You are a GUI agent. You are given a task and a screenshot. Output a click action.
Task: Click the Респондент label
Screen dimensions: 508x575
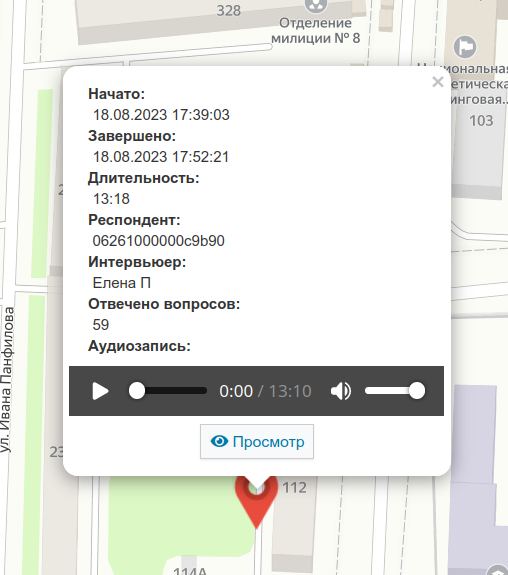134,220
